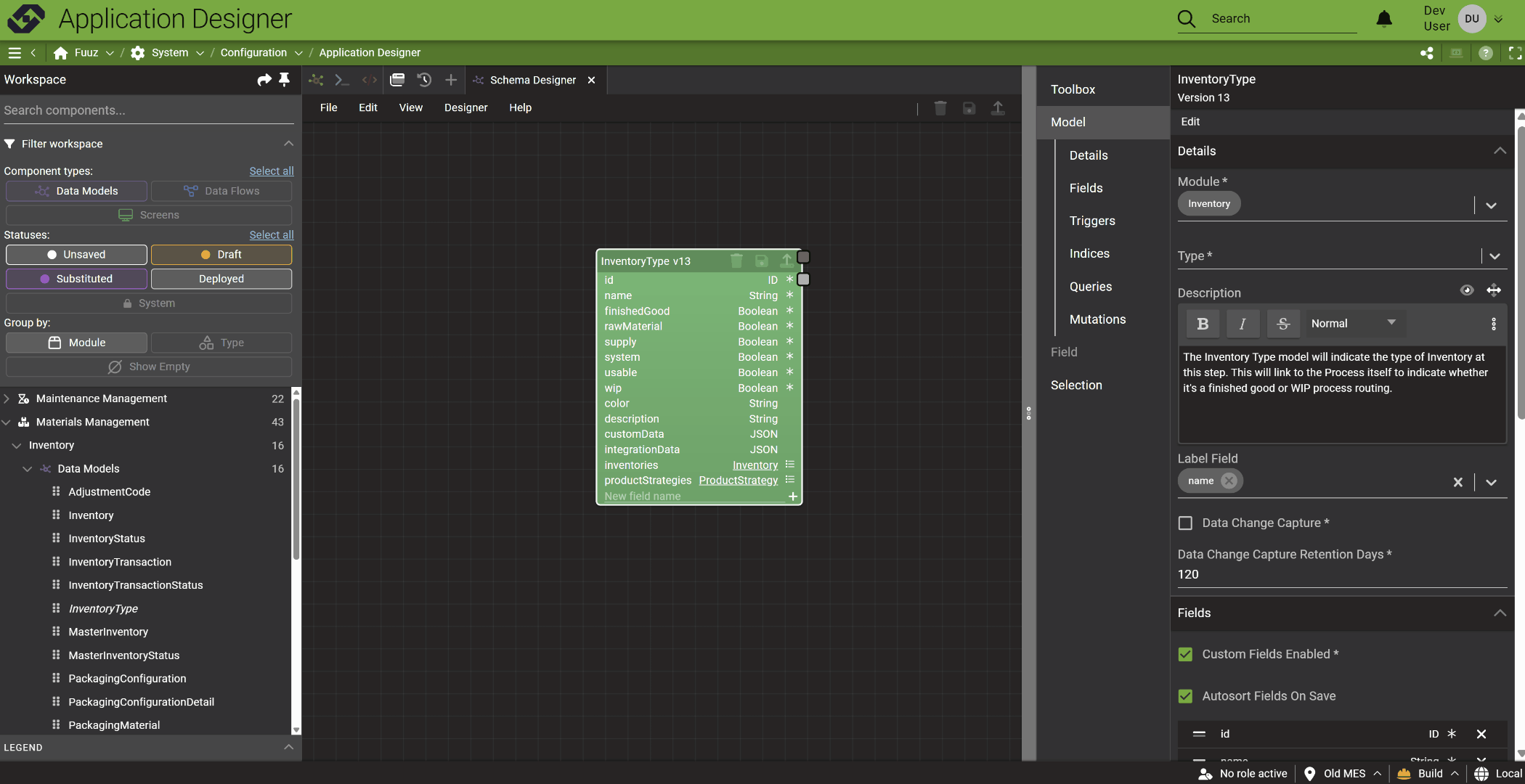Toggle the Deployed status filter button
Image resolution: width=1525 pixels, height=784 pixels.
coord(221,279)
